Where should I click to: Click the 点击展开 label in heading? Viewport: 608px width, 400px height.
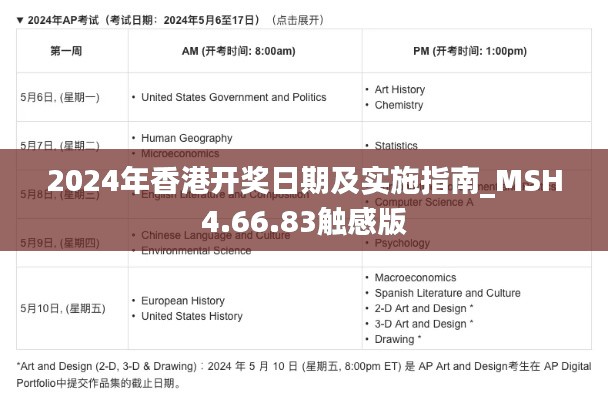(297, 20)
